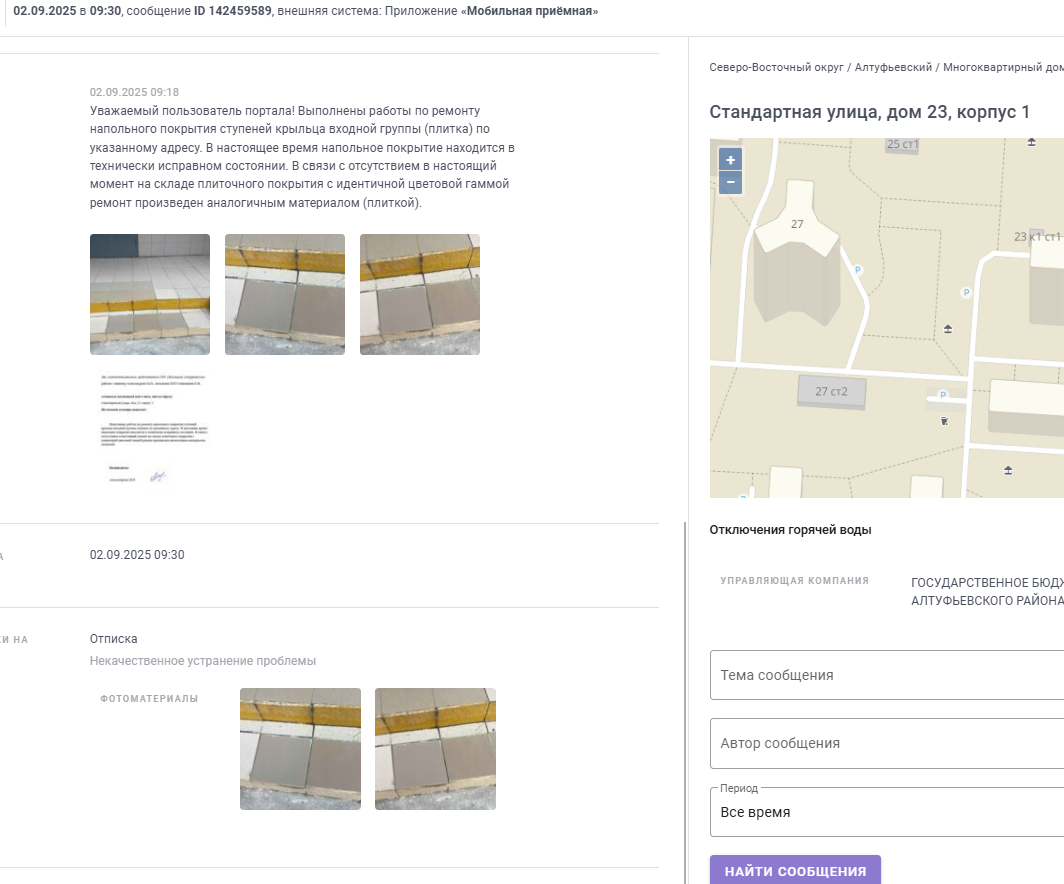The height and width of the screenshot is (884, 1064).
Task: Click Многоквартирный дом breadcrumb
Action: coord(1003,67)
